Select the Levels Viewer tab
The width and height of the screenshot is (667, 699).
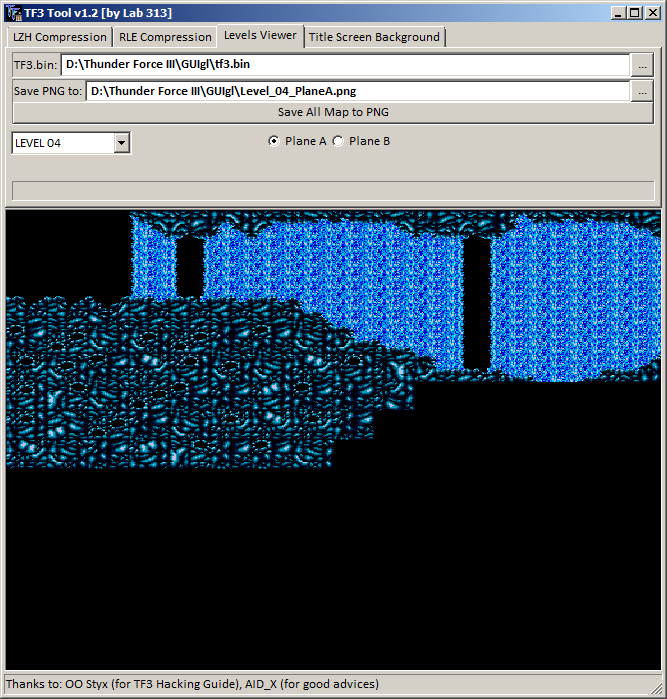(260, 35)
